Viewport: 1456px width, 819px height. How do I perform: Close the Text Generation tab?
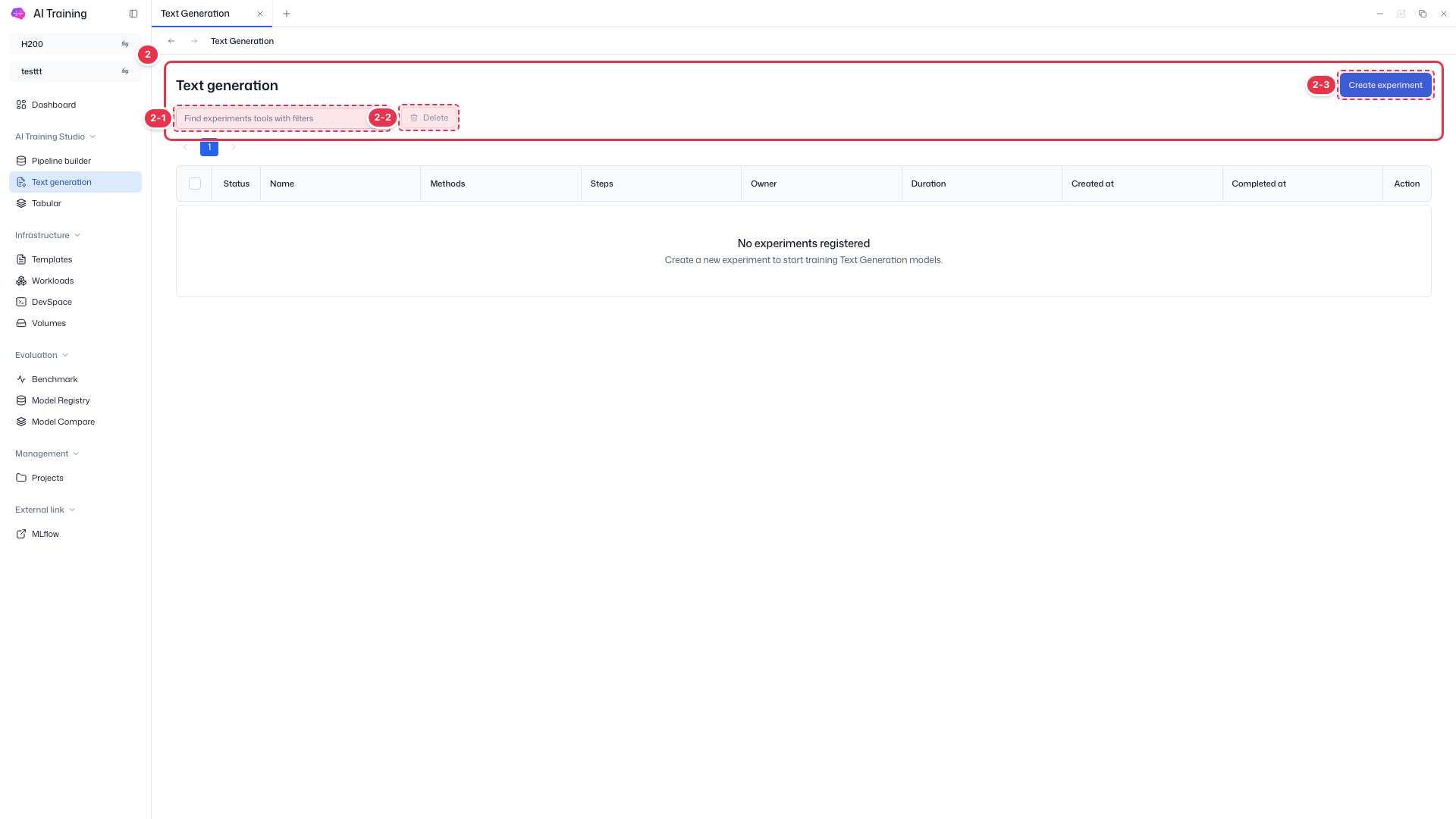[260, 14]
